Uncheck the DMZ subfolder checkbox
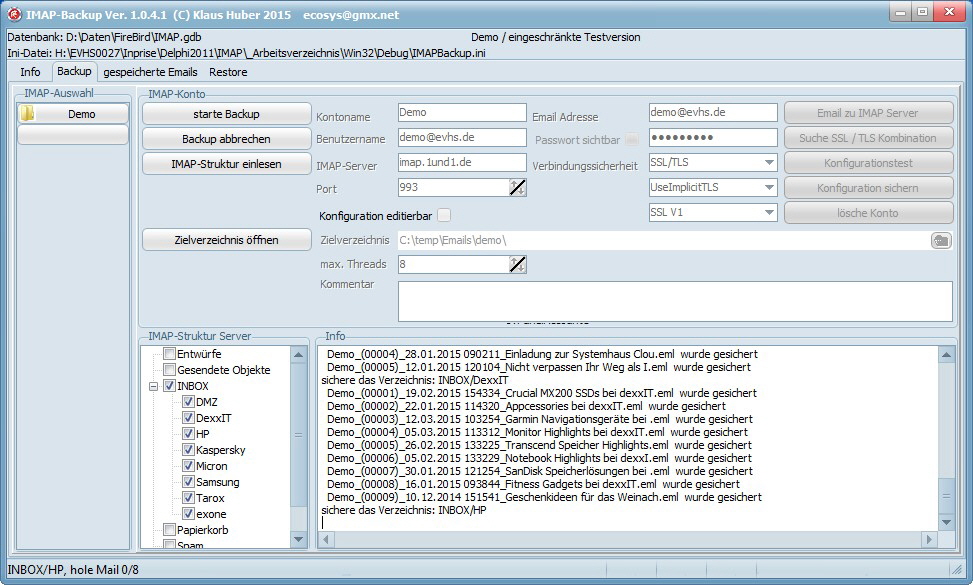 tap(188, 401)
